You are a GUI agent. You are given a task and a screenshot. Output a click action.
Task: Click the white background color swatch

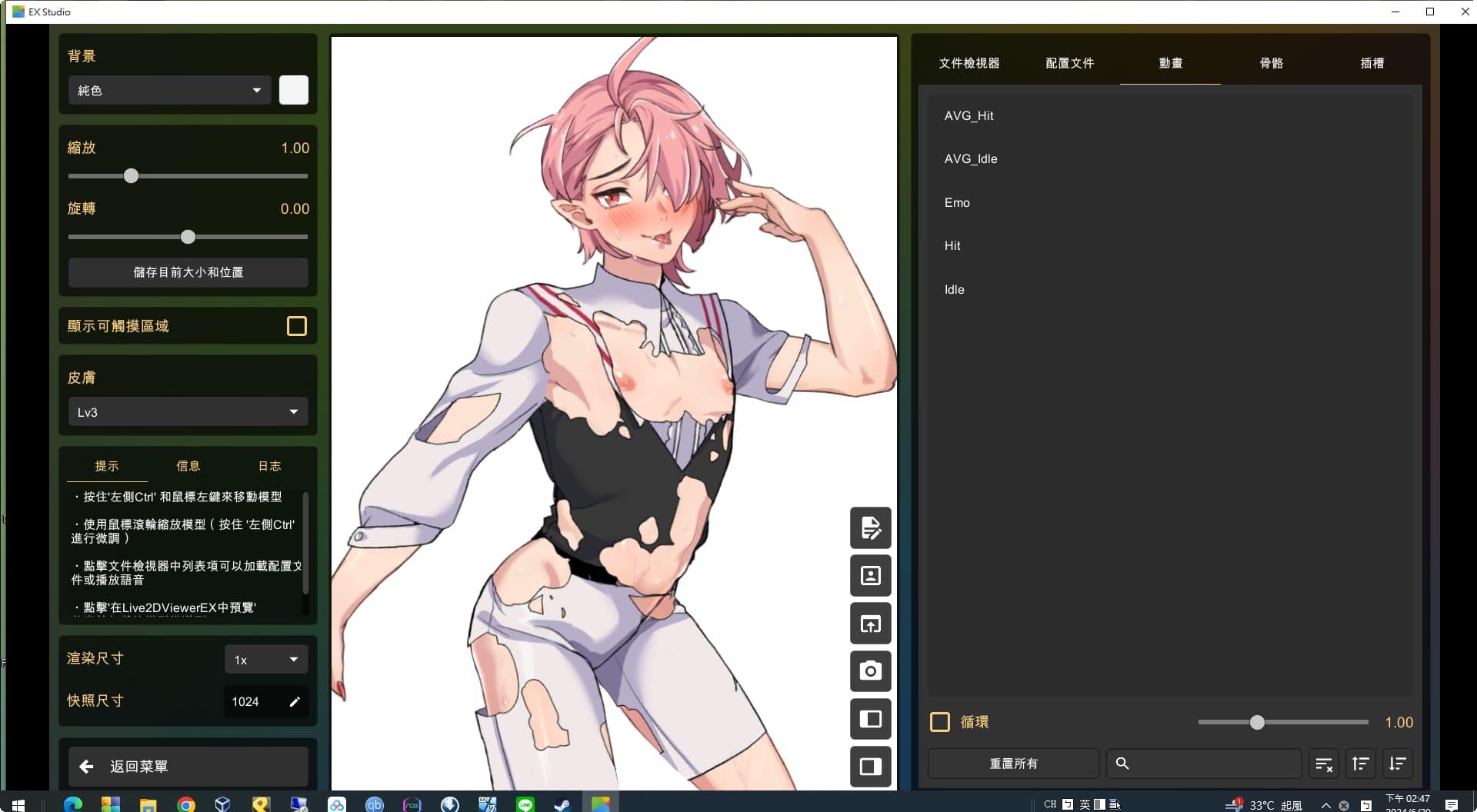pos(293,91)
